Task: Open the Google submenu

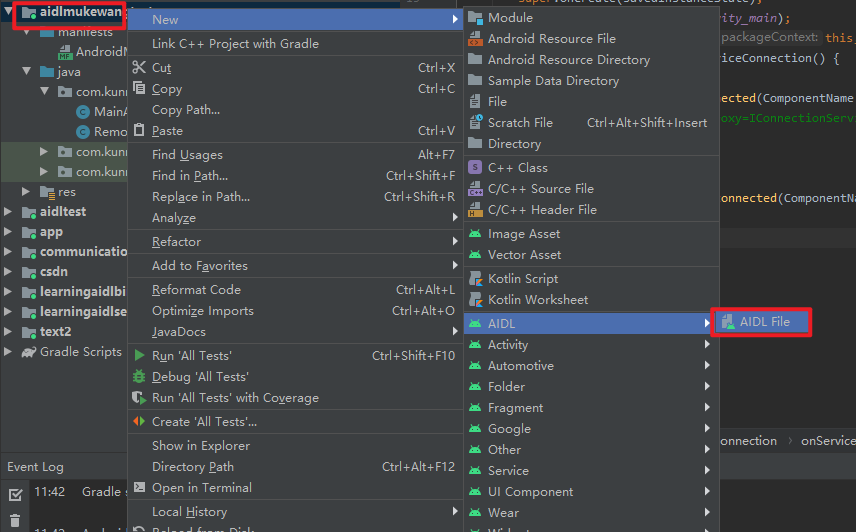Action: [x=591, y=428]
